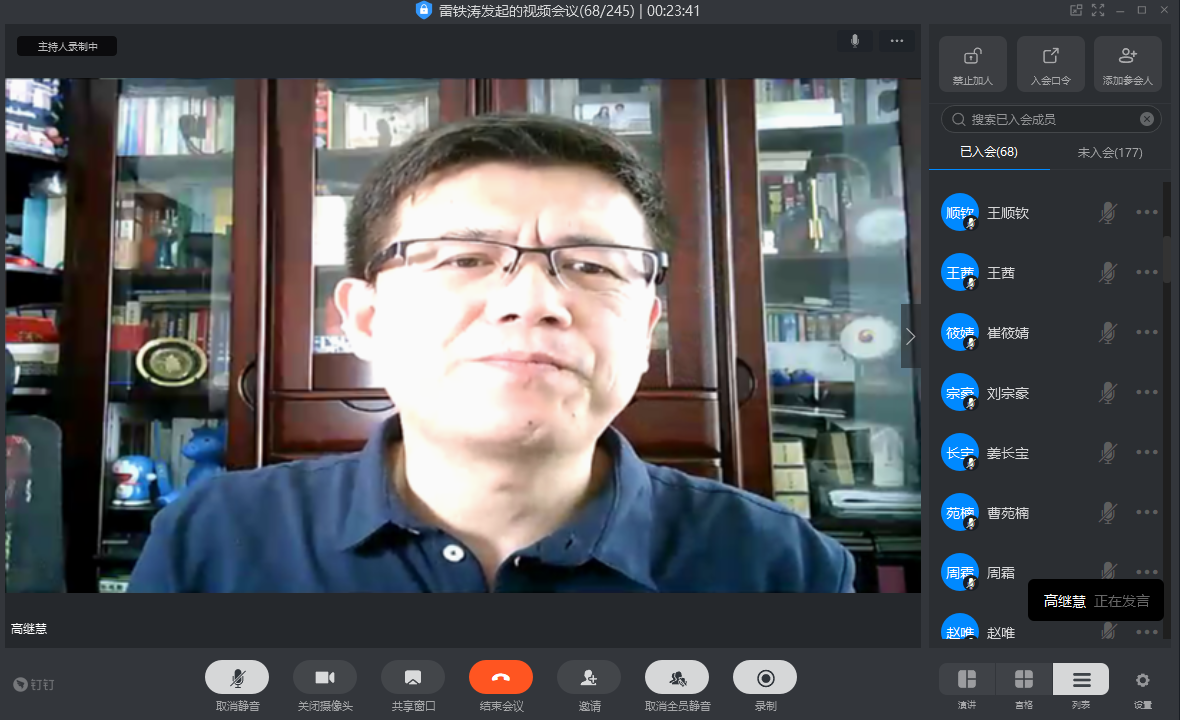Switch to 演讲 speaker view
The image size is (1180, 720).
(x=967, y=680)
